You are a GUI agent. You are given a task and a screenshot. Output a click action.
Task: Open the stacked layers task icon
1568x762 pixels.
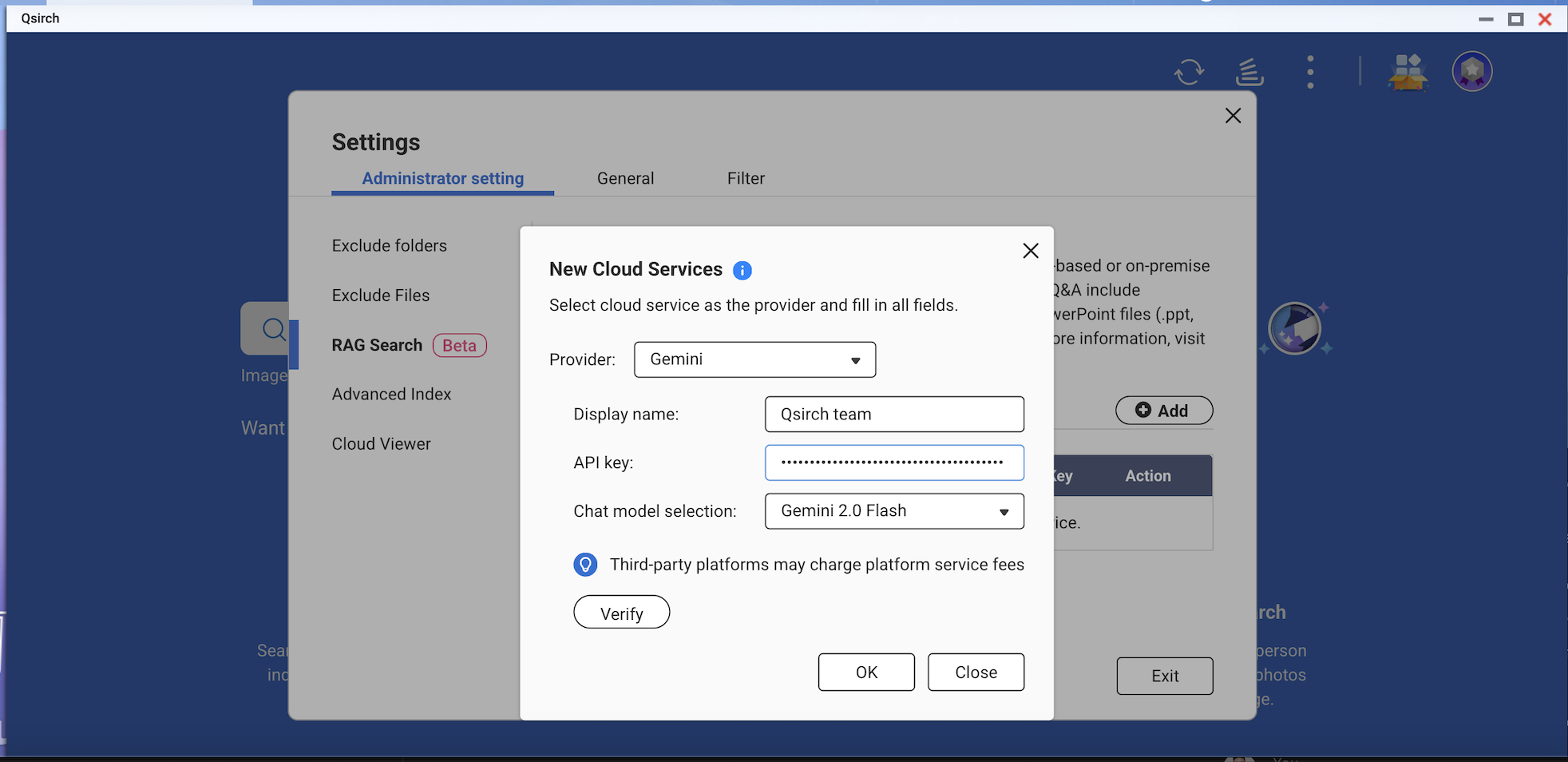[1249, 72]
